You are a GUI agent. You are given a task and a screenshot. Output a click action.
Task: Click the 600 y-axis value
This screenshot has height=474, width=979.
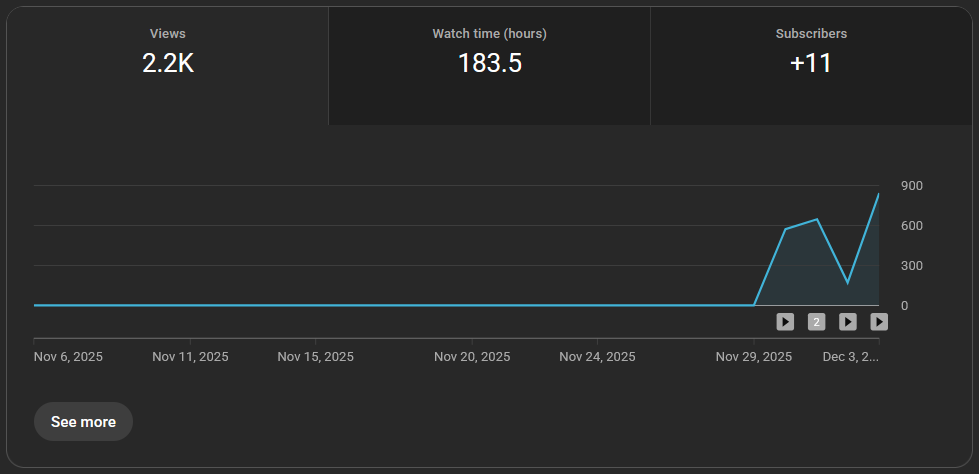(x=912, y=225)
